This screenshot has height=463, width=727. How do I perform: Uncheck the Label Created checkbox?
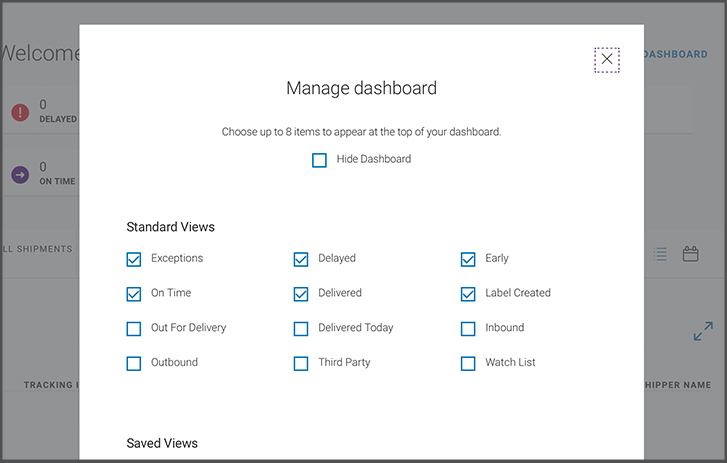click(x=468, y=294)
